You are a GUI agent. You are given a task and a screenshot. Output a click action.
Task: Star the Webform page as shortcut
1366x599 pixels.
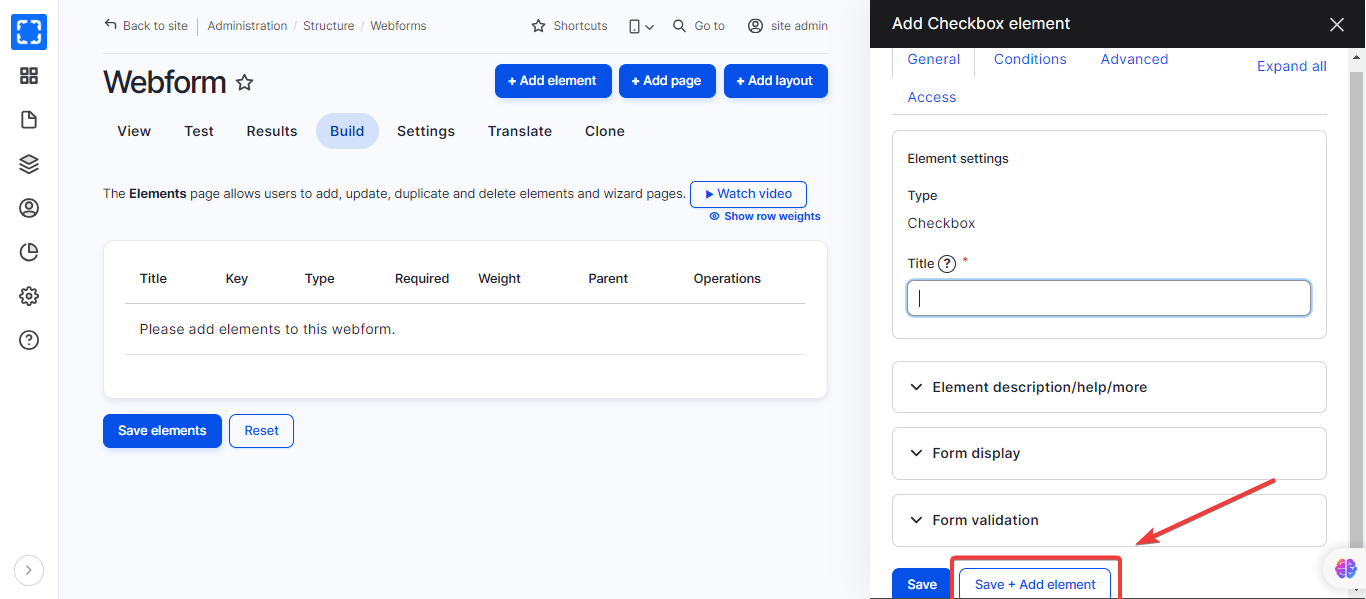[x=244, y=82]
